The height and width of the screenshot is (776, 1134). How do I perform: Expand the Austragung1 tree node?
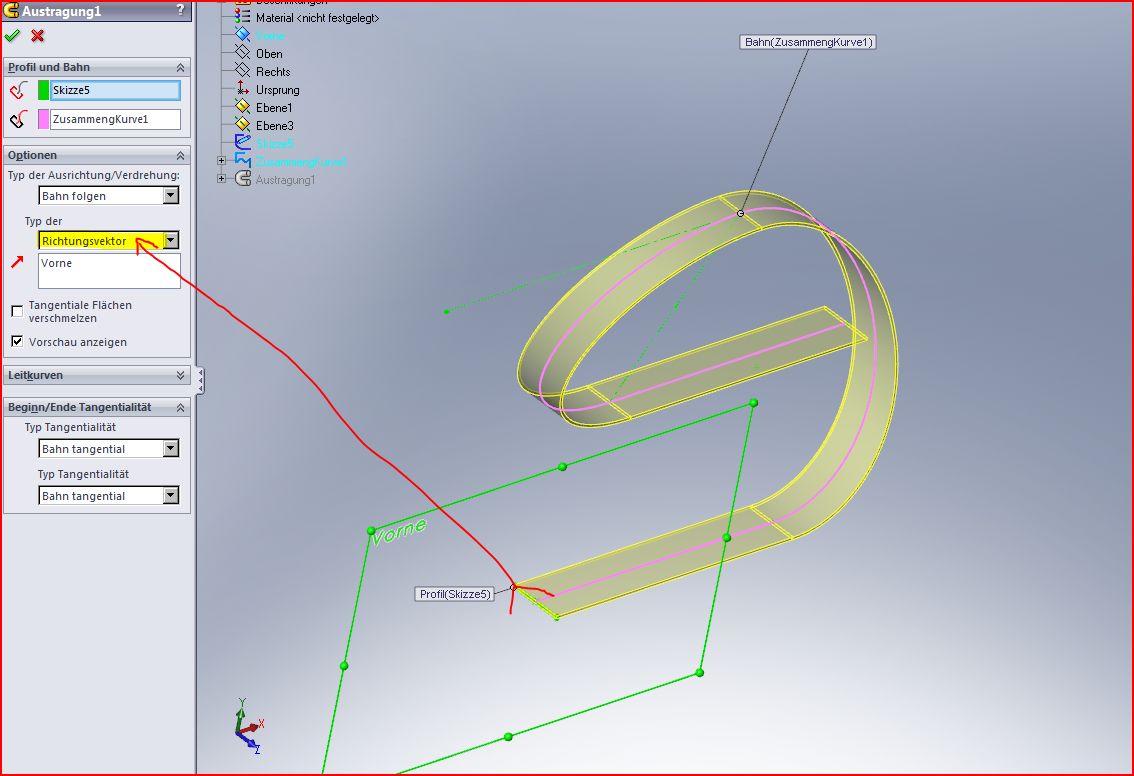tap(222, 179)
